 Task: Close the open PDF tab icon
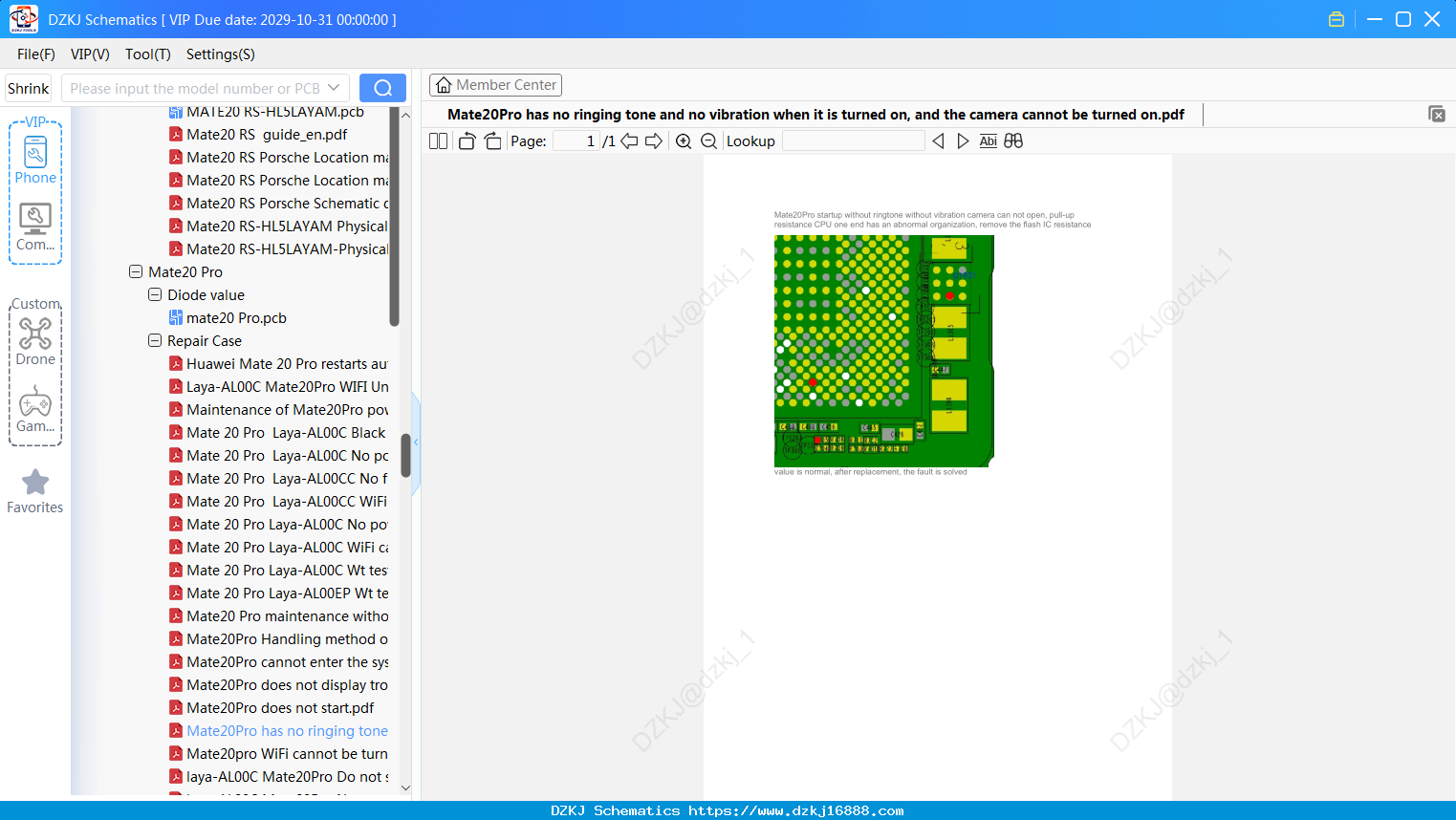(1437, 114)
